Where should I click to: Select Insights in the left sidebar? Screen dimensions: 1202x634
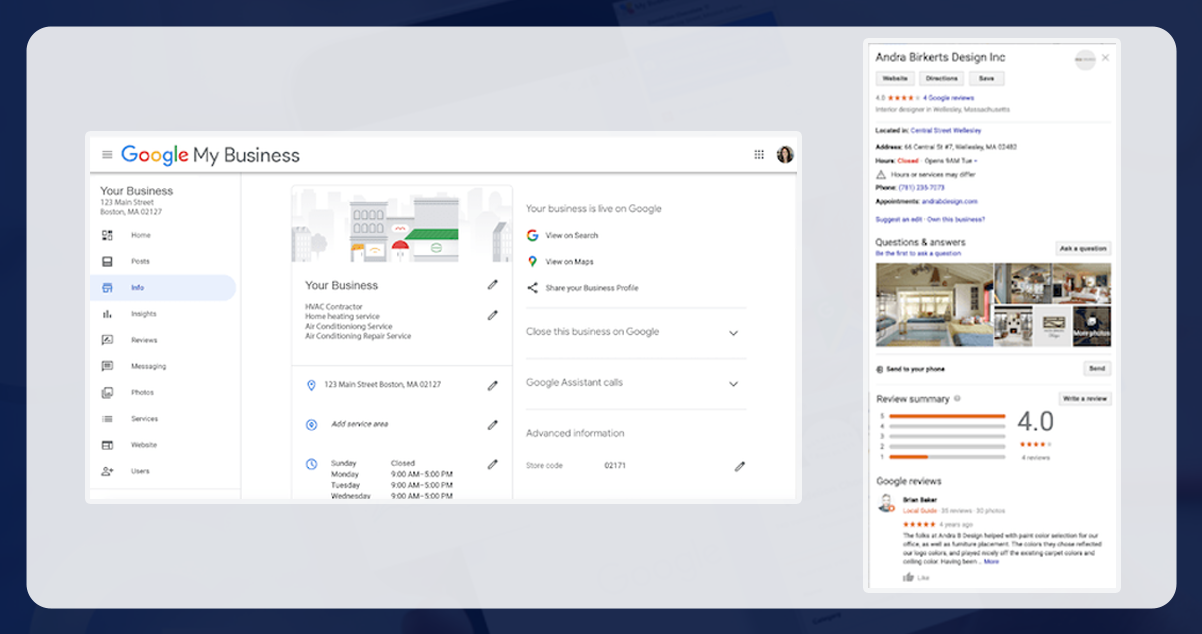point(143,314)
